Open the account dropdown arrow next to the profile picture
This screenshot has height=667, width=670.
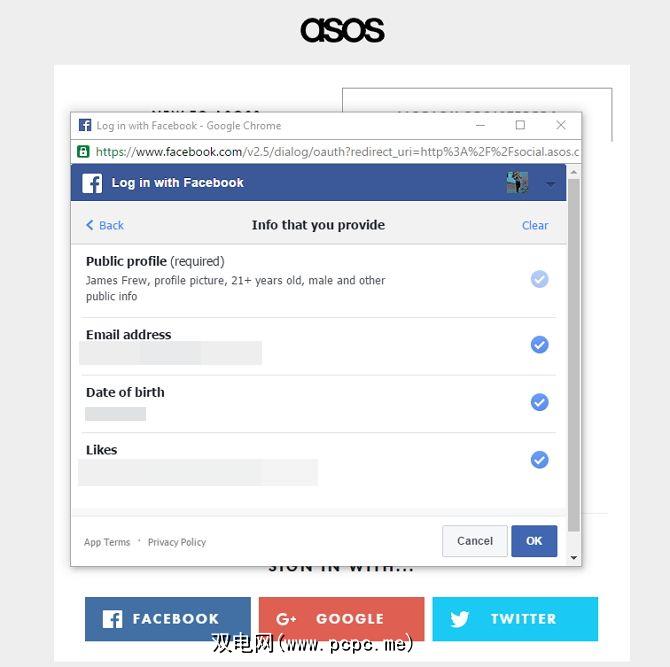coord(550,184)
